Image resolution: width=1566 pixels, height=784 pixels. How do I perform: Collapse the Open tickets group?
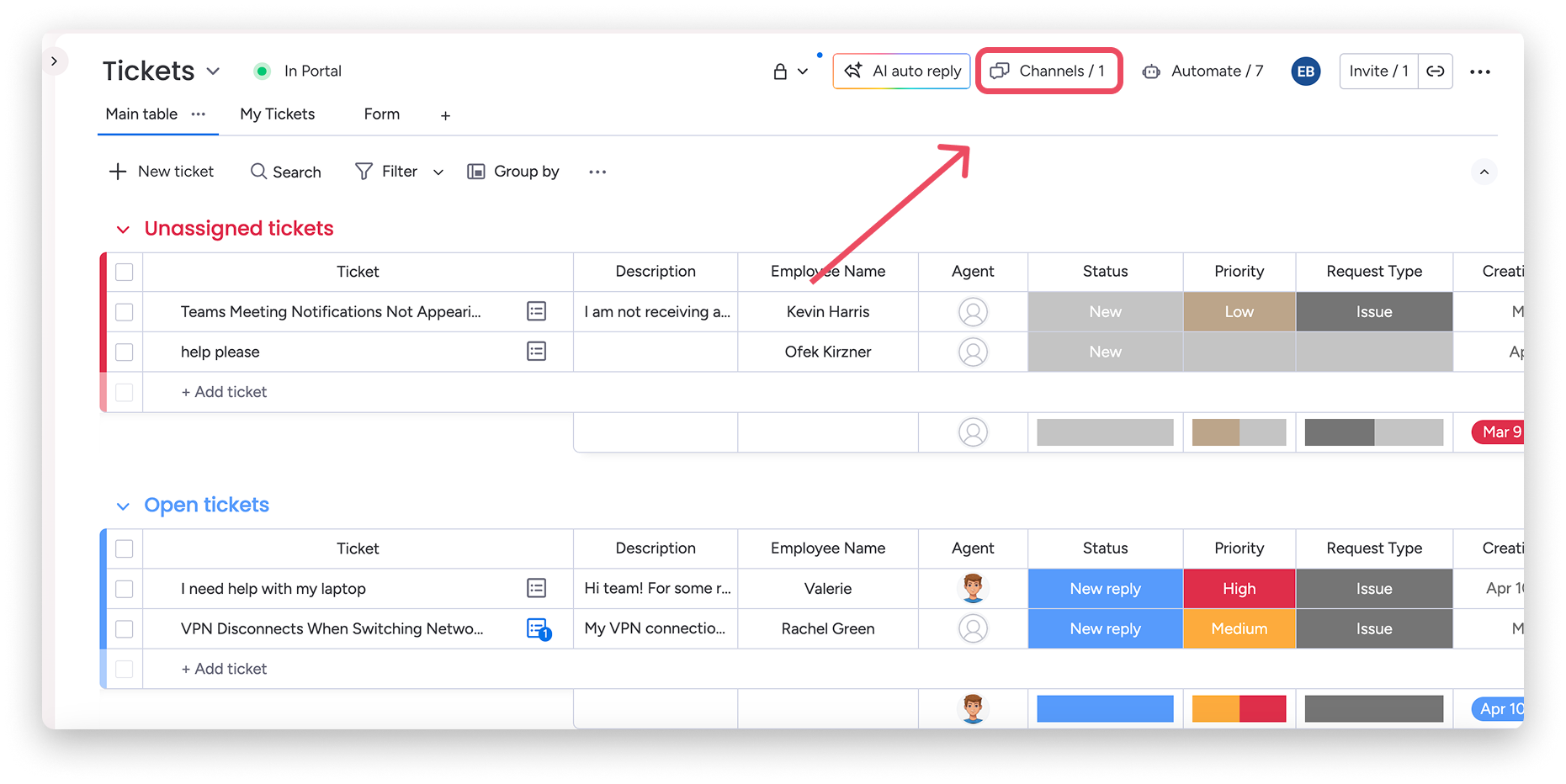pyautogui.click(x=123, y=505)
